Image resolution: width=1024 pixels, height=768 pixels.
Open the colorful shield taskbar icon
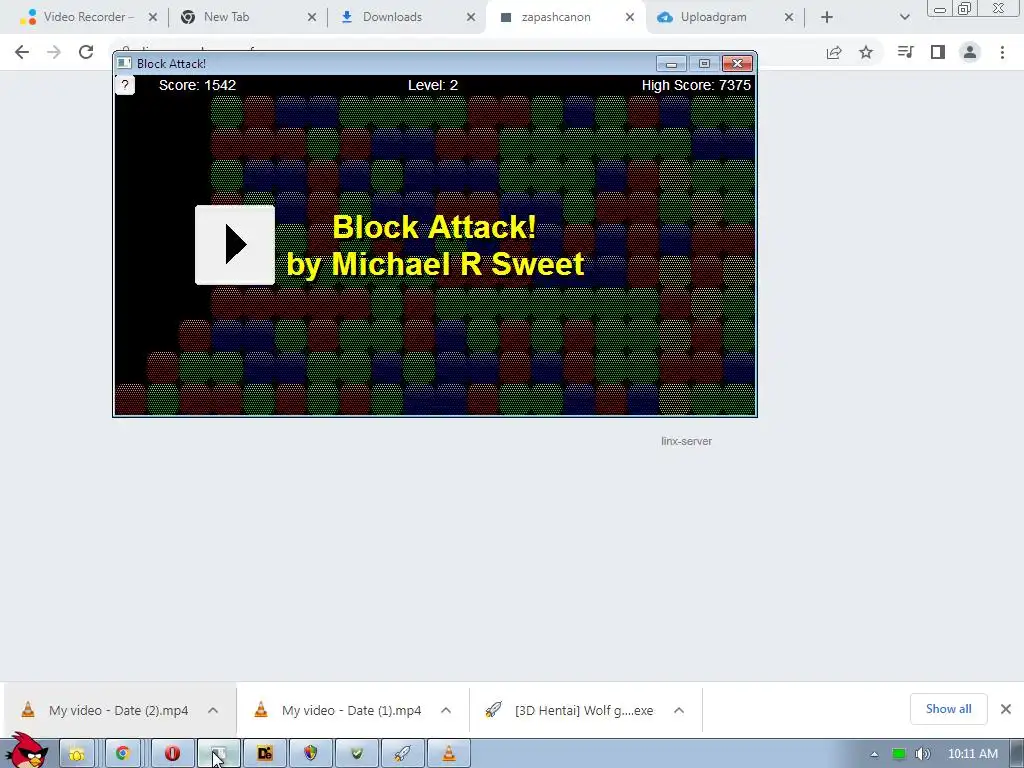(x=310, y=754)
